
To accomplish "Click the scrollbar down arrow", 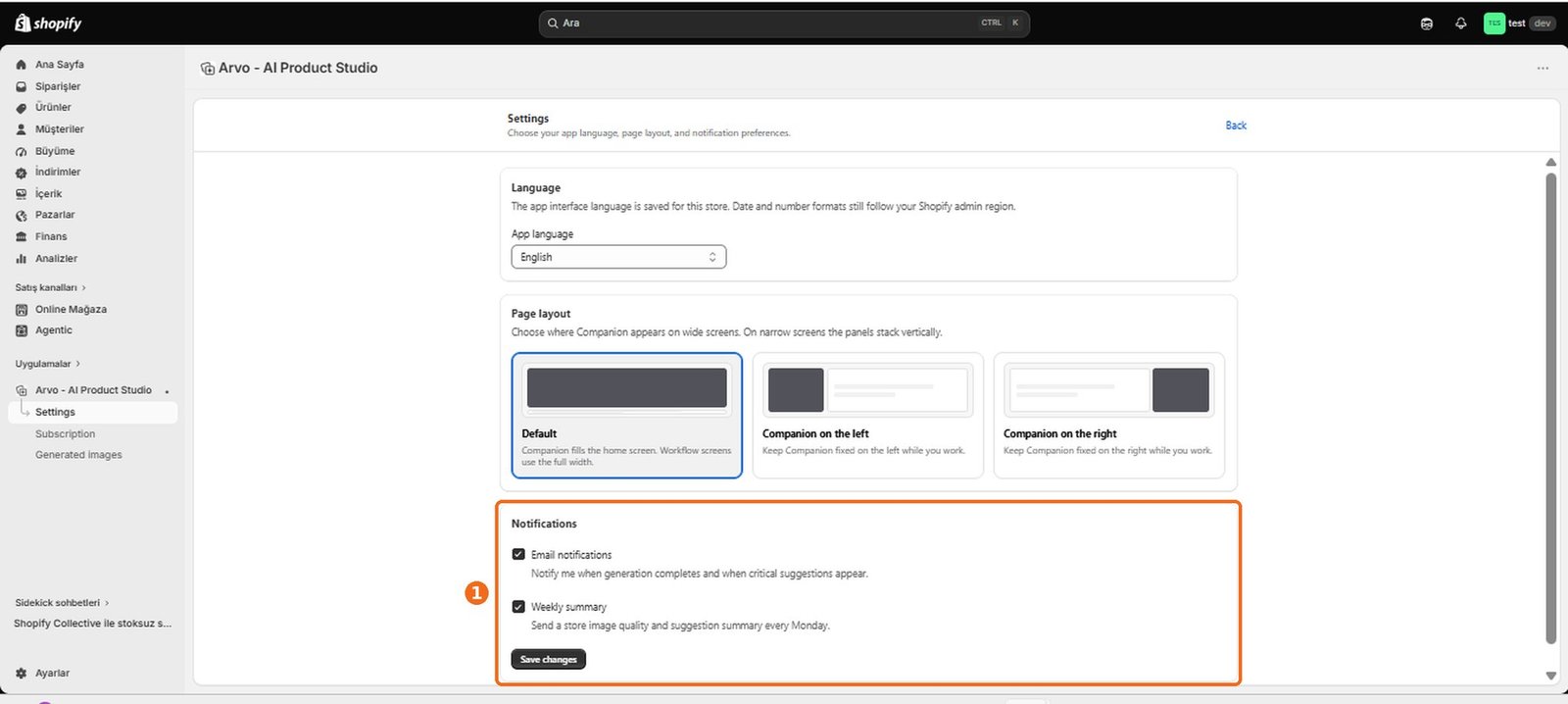I will point(1550,676).
